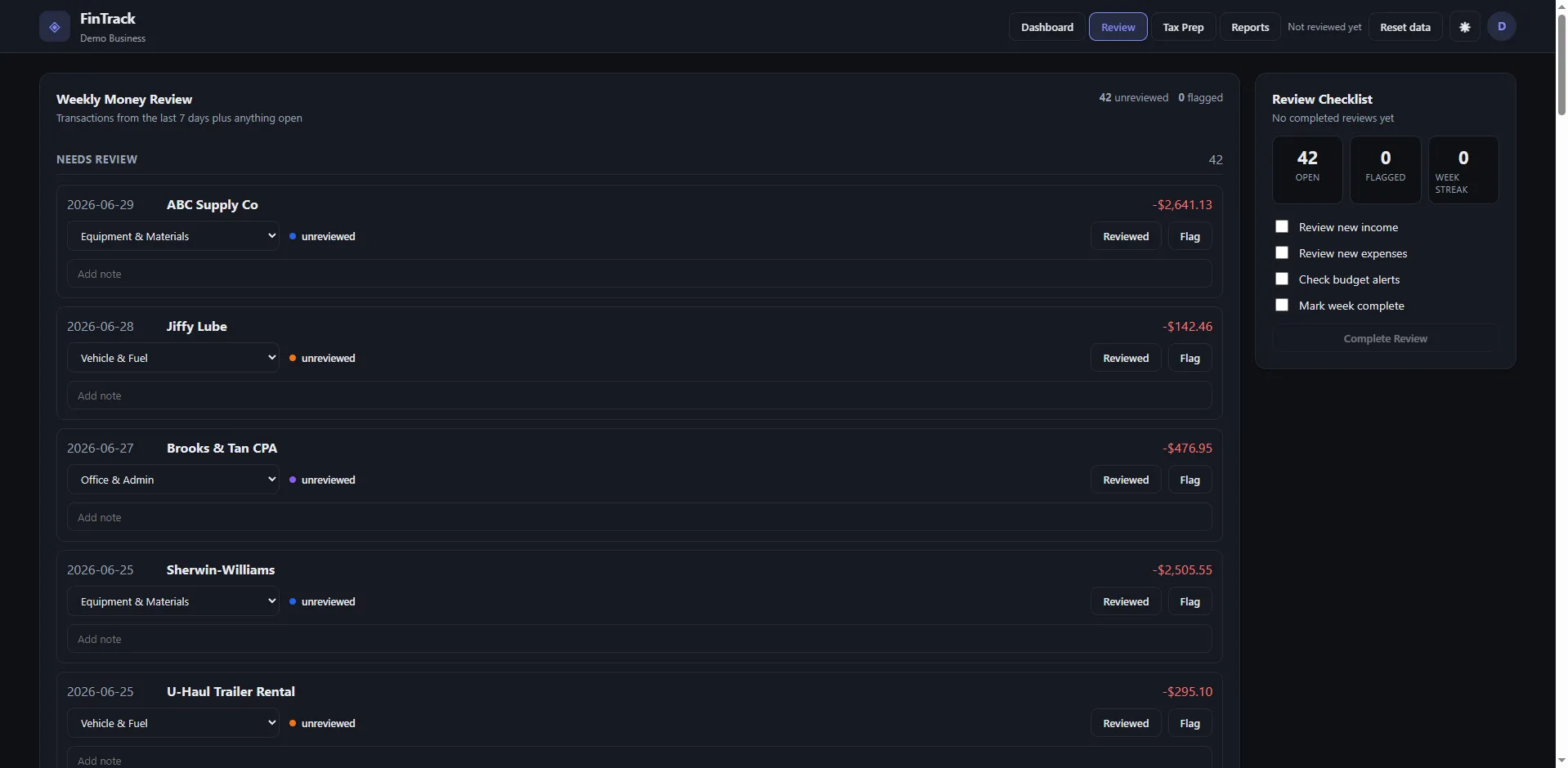Image resolution: width=1568 pixels, height=768 pixels.
Task: Click Add note field under Brooks & Tan CPA
Action: coord(639,517)
